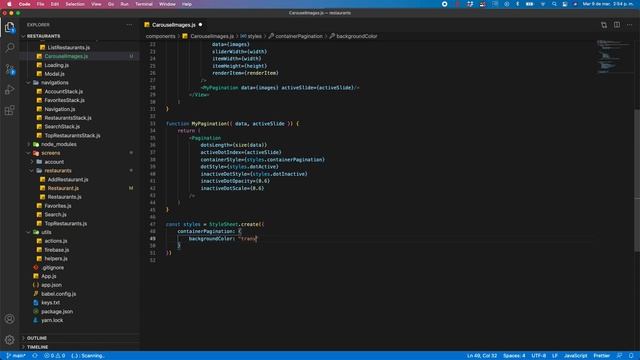Click the main branch indicator in status bar

tap(16, 356)
